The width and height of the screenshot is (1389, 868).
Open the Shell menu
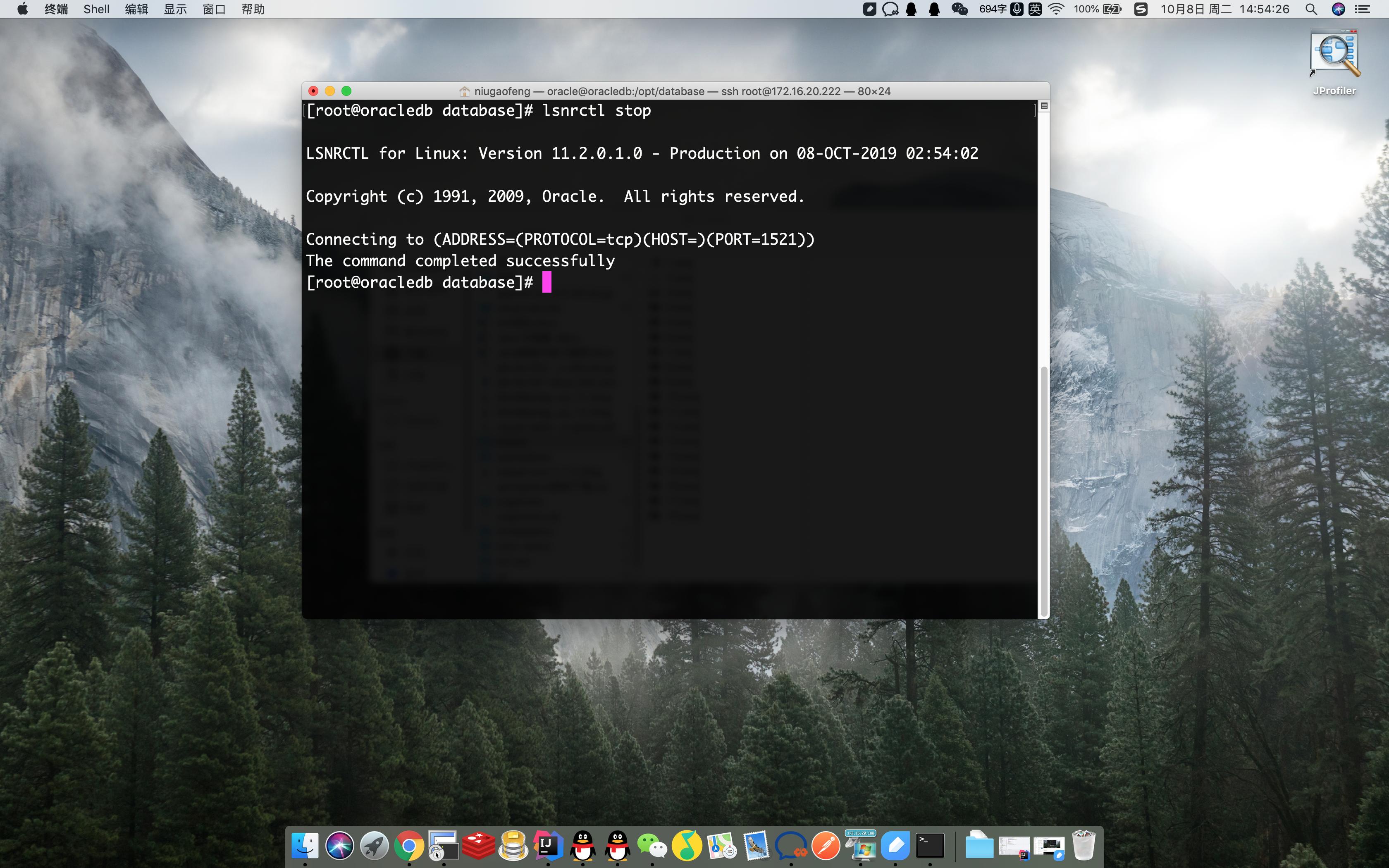pos(96,9)
